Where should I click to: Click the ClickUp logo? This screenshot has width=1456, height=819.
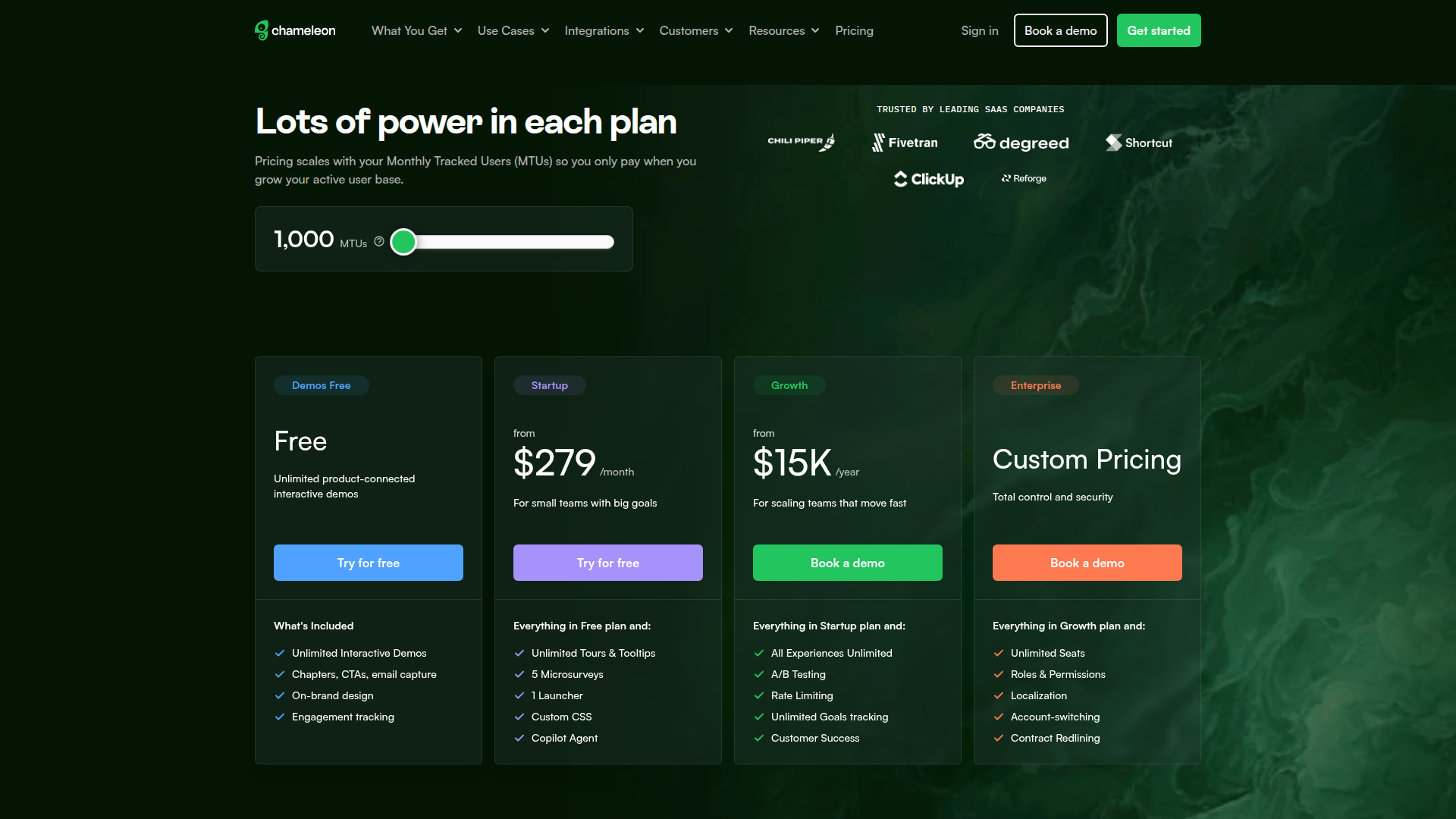click(928, 179)
